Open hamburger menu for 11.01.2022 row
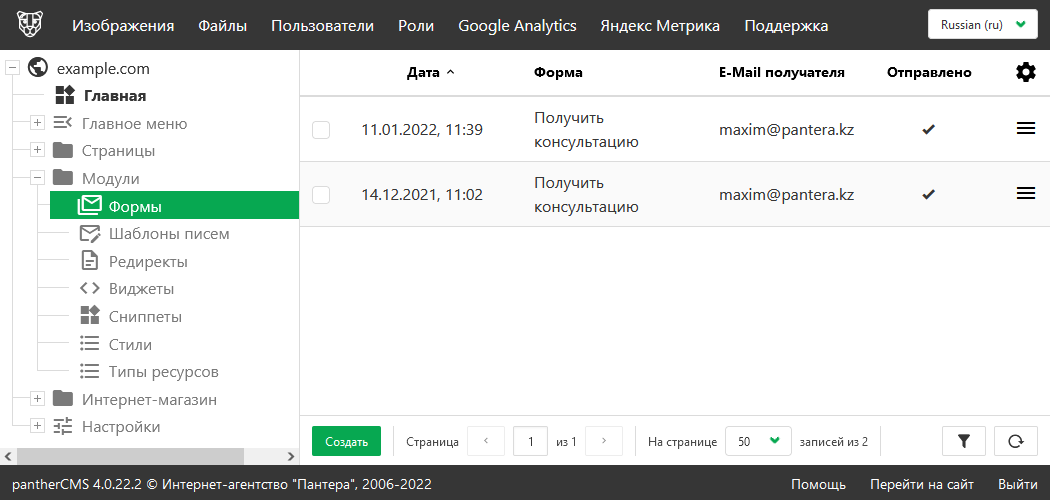This screenshot has height=500, width=1050. coord(1025,129)
